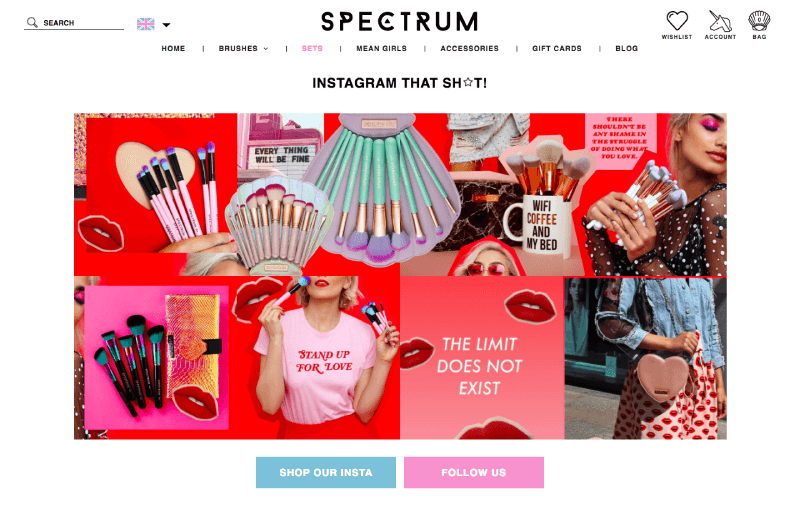Visit the Blog link

click(x=627, y=48)
